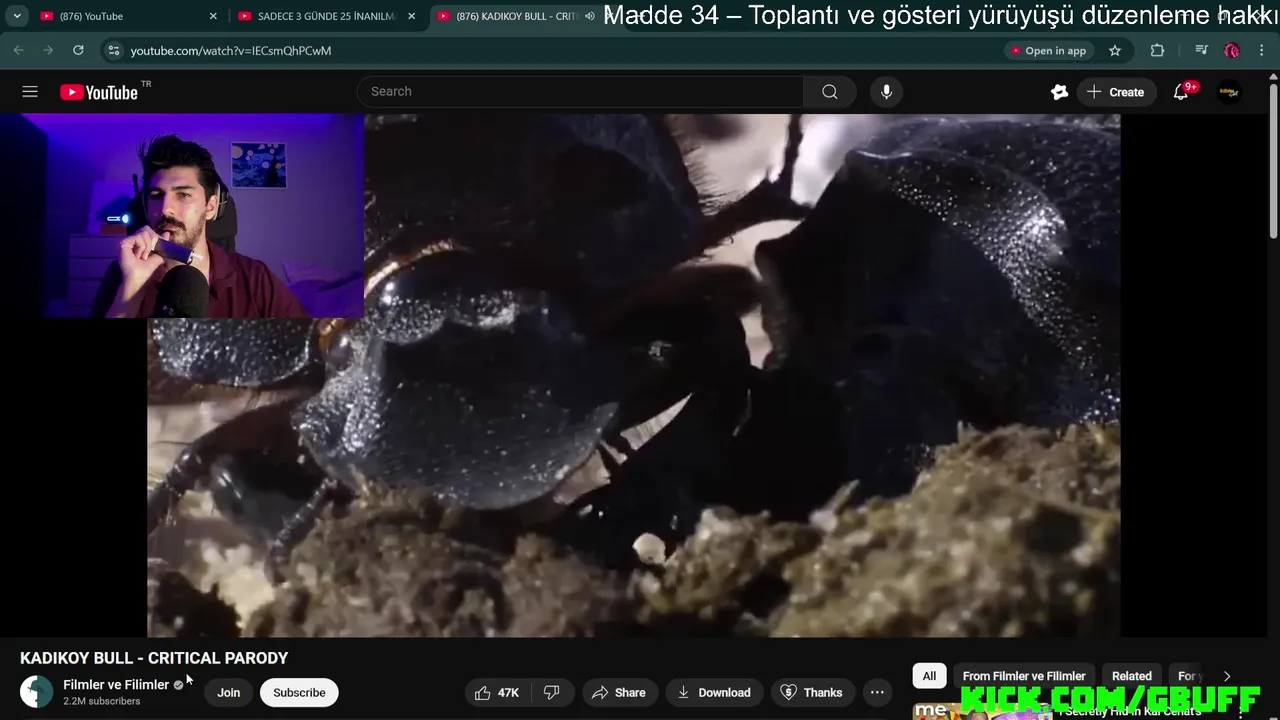Like the video showing 47K
1280x720 pixels.
(497, 692)
